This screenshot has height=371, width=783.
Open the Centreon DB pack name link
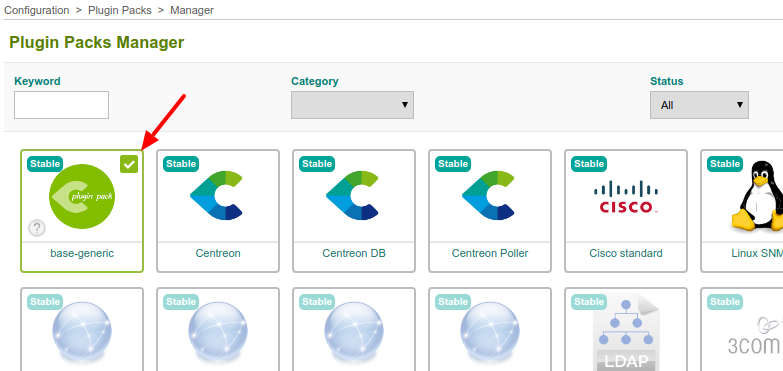pos(354,253)
